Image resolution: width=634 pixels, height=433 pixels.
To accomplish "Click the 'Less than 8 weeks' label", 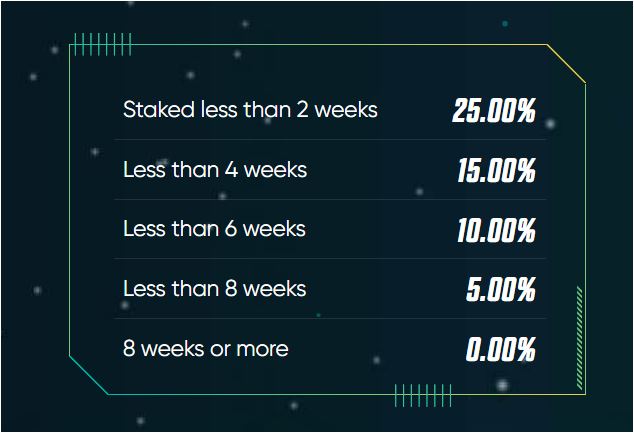I will (x=214, y=289).
